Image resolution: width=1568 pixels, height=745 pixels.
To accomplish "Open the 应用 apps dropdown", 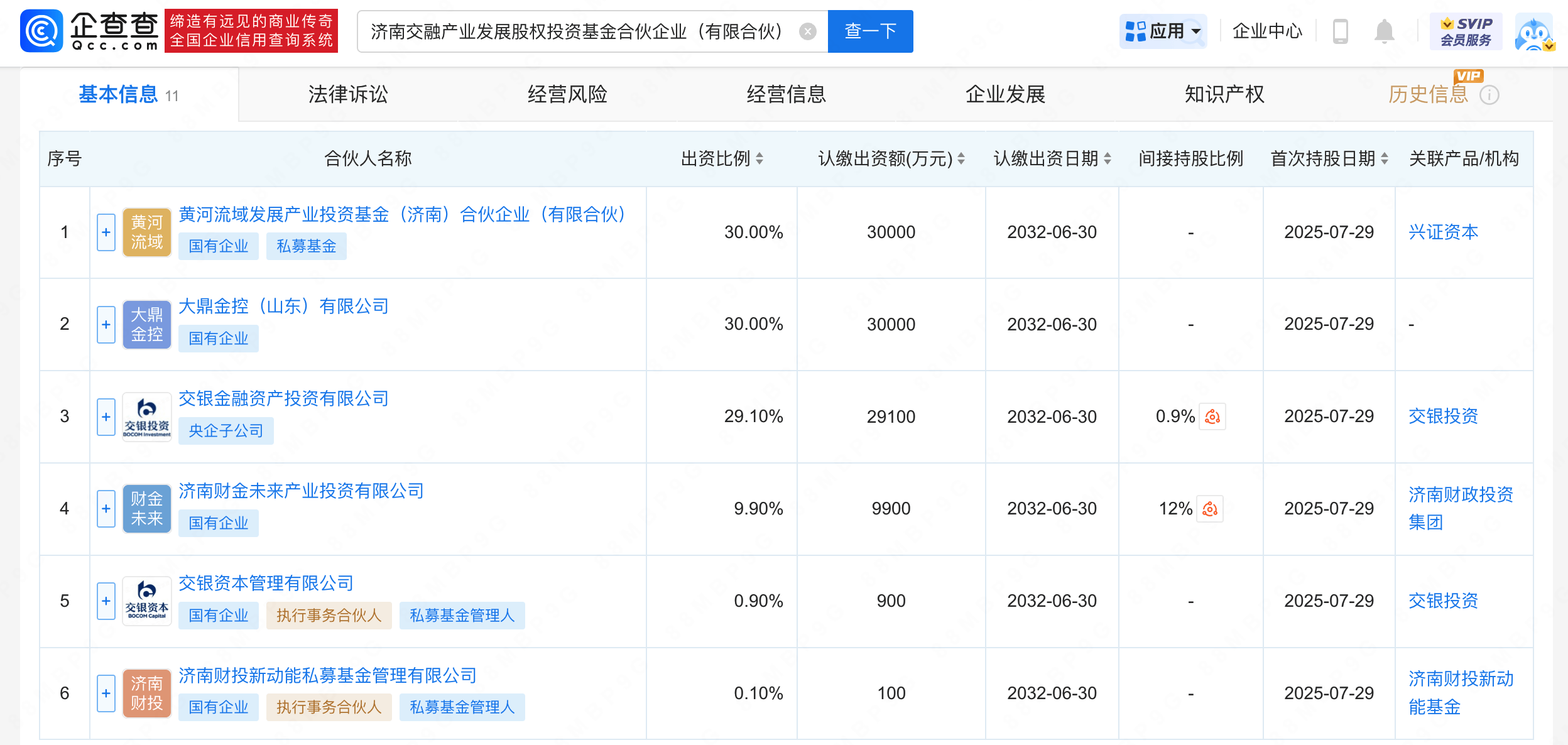I will (1163, 31).
